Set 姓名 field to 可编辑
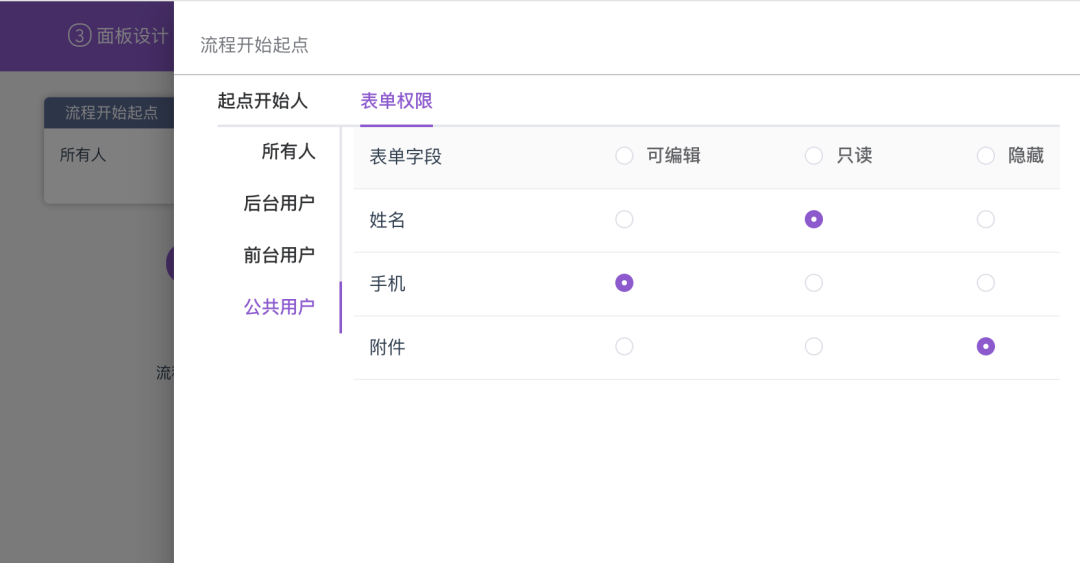This screenshot has height=563, width=1080. (625, 220)
